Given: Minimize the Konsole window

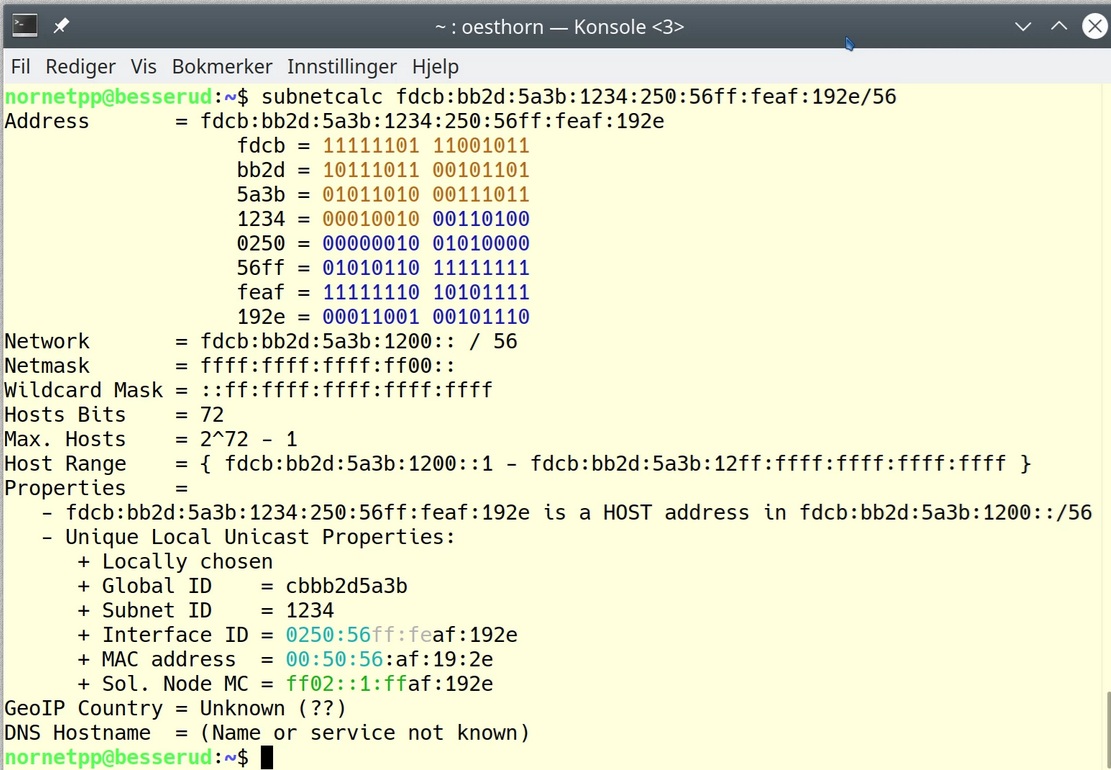Looking at the screenshot, I should [1022, 26].
